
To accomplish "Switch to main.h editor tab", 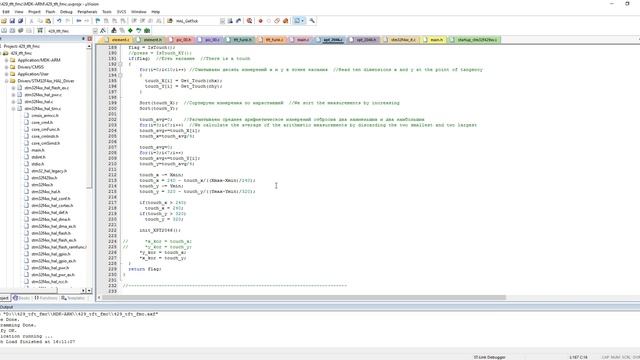I will tap(433, 40).
